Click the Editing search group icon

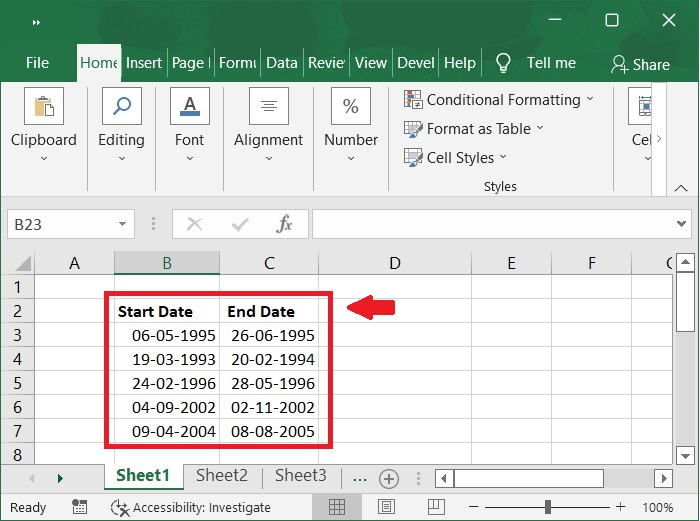(121, 106)
